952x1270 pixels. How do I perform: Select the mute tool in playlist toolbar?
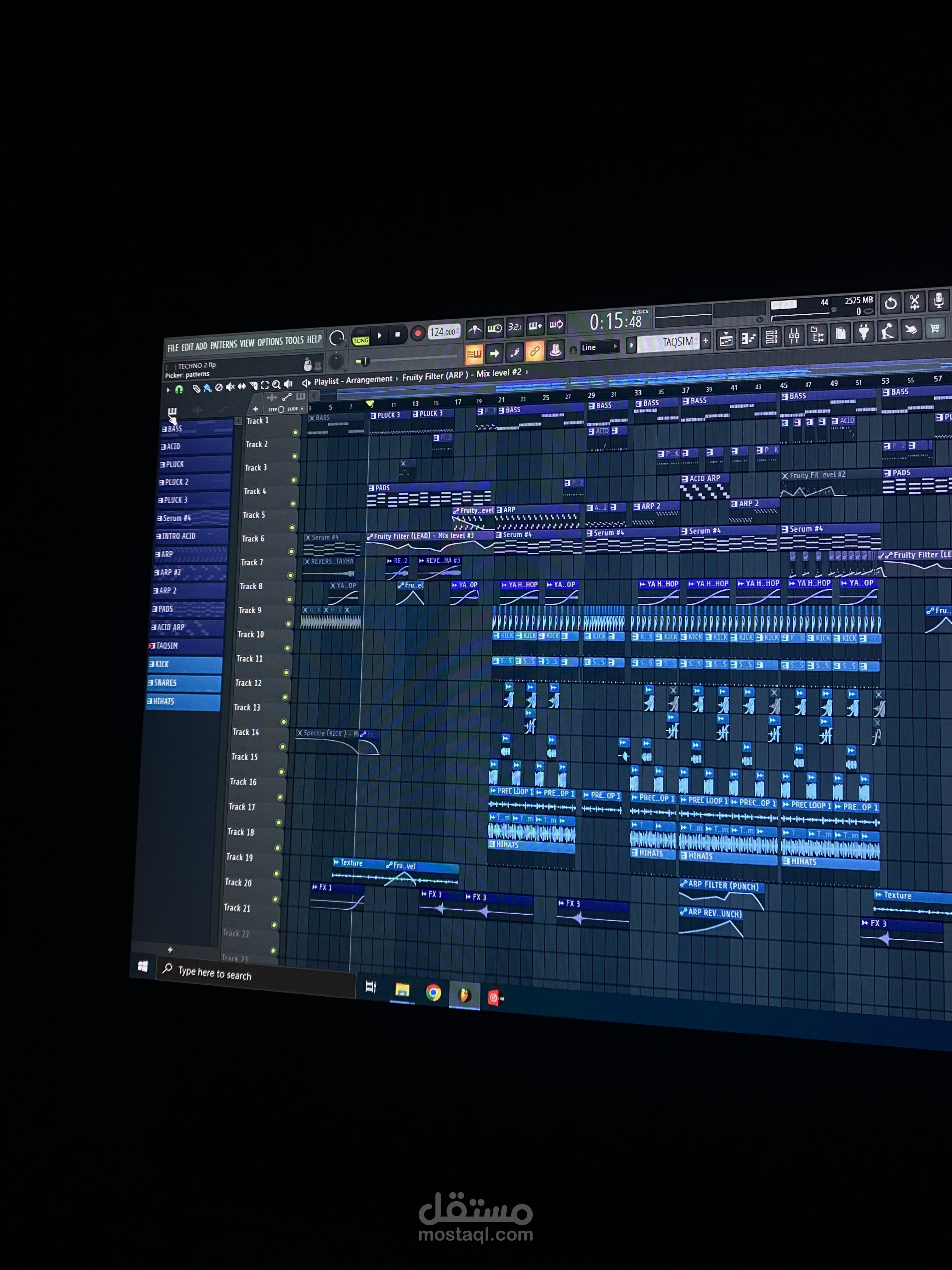(230, 387)
